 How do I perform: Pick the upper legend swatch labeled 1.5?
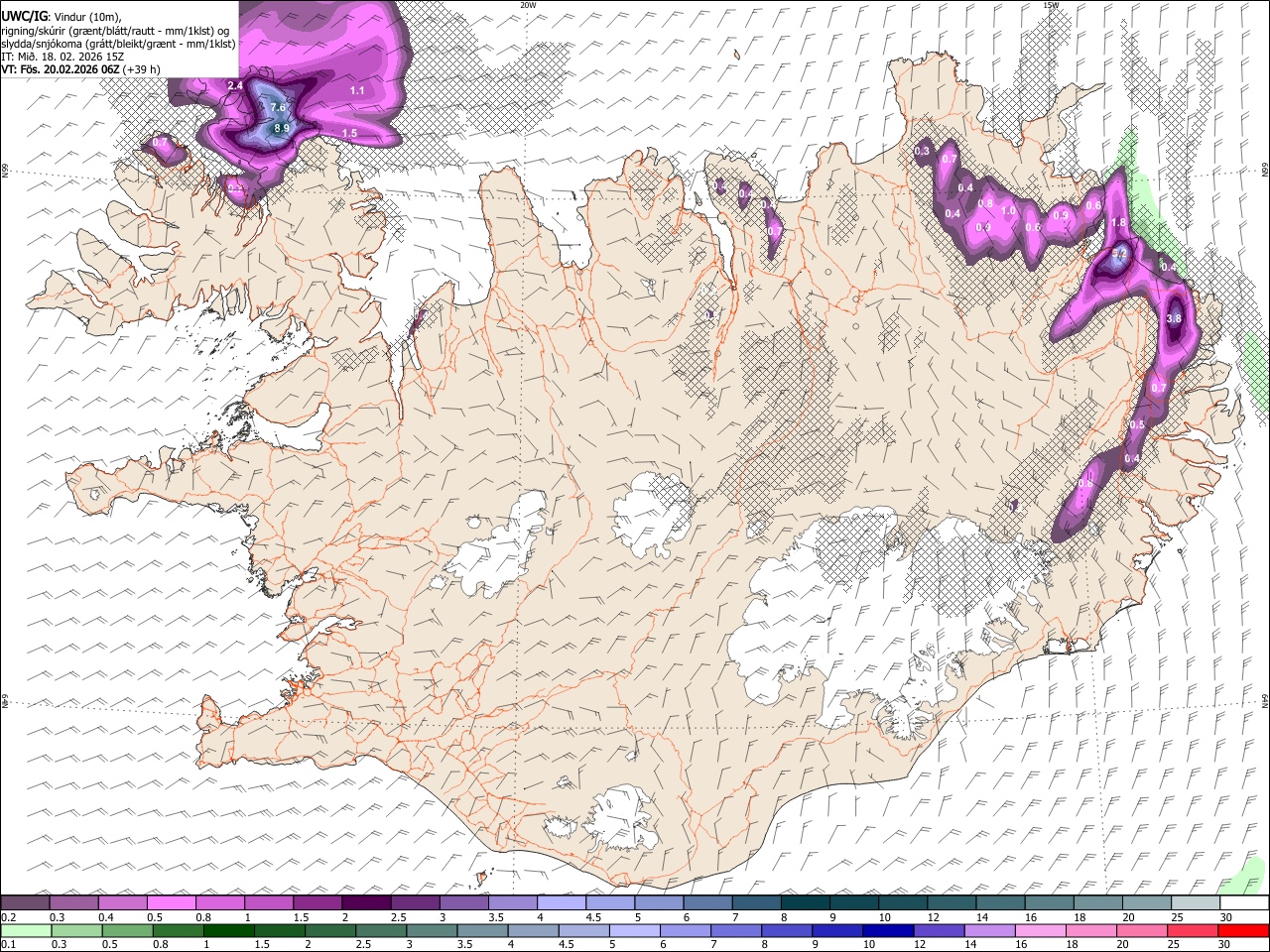click(317, 903)
